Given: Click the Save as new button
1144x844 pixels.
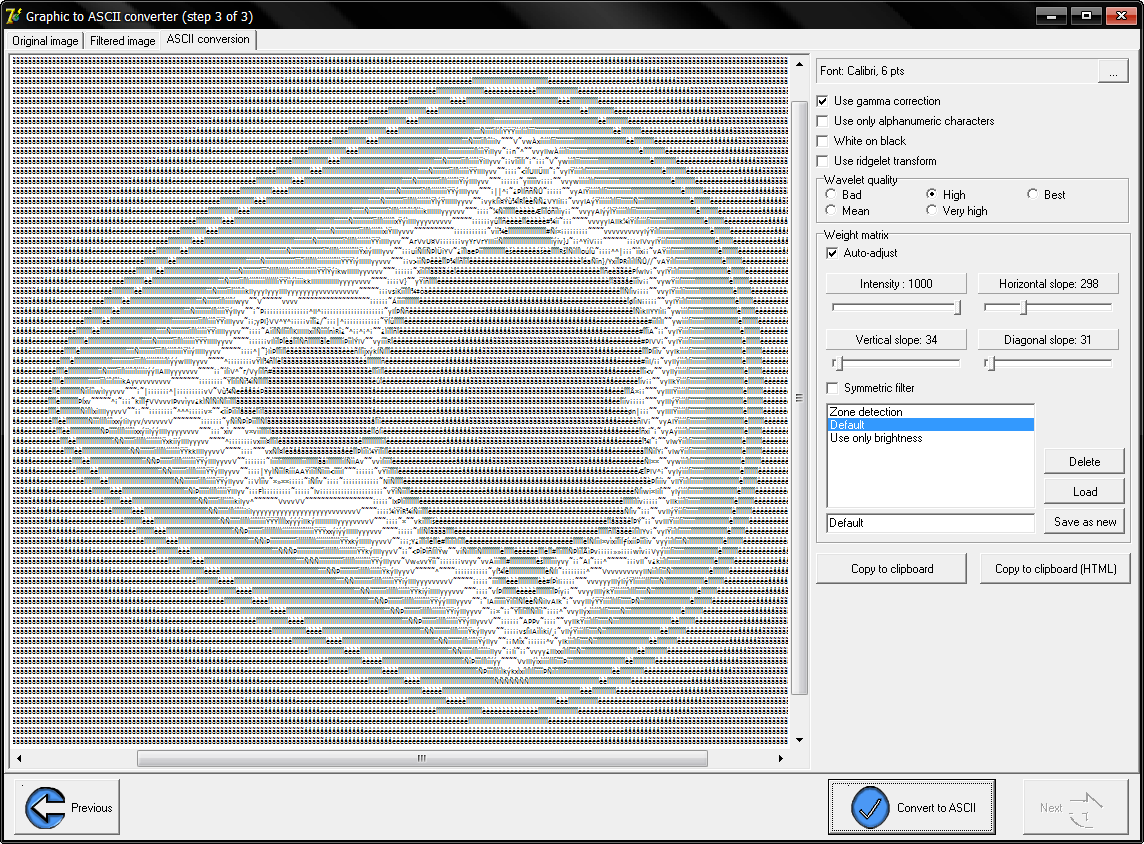Looking at the screenshot, I should point(1084,522).
